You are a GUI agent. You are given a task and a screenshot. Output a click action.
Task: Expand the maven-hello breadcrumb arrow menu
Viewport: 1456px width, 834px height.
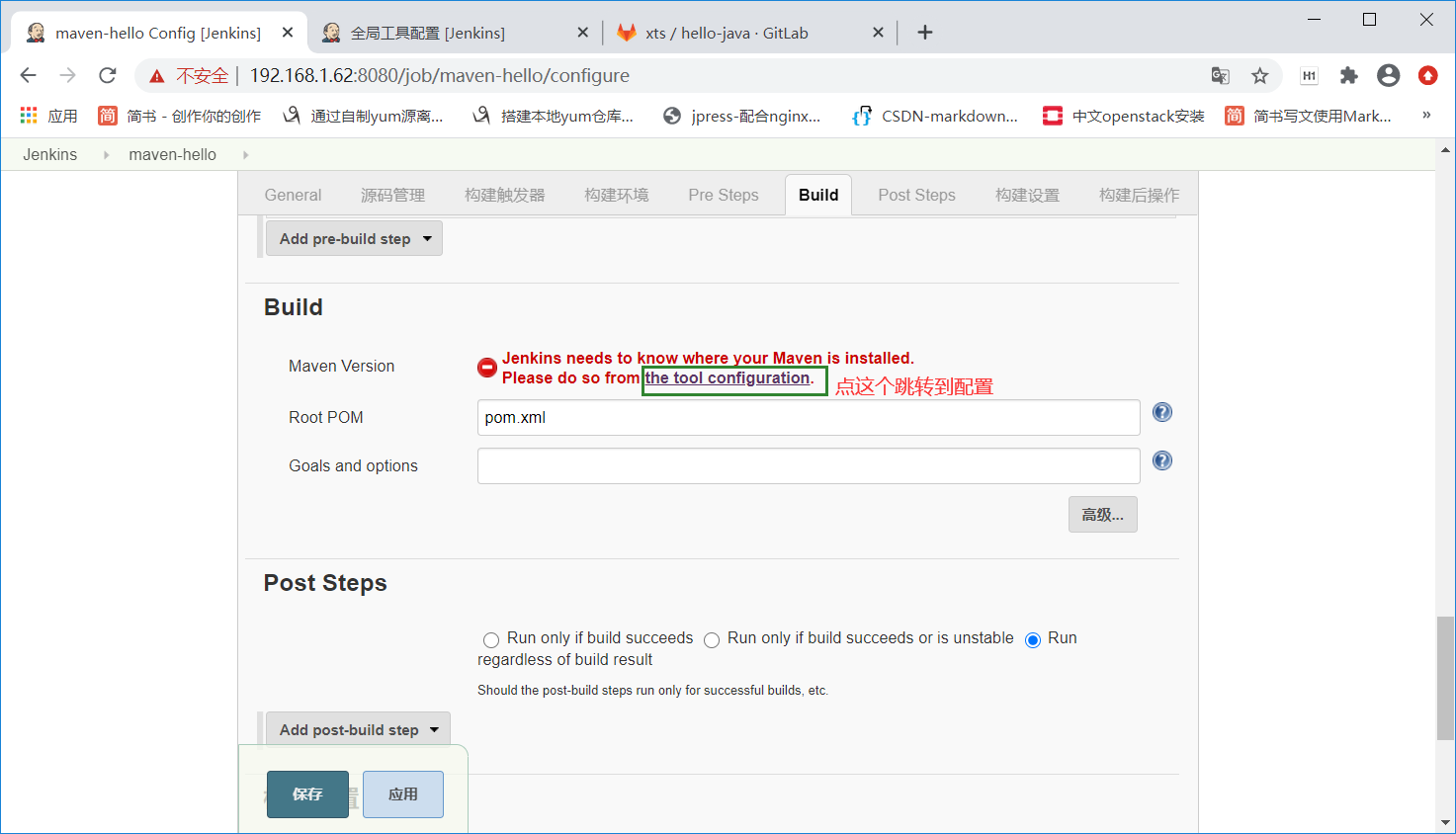point(245,155)
